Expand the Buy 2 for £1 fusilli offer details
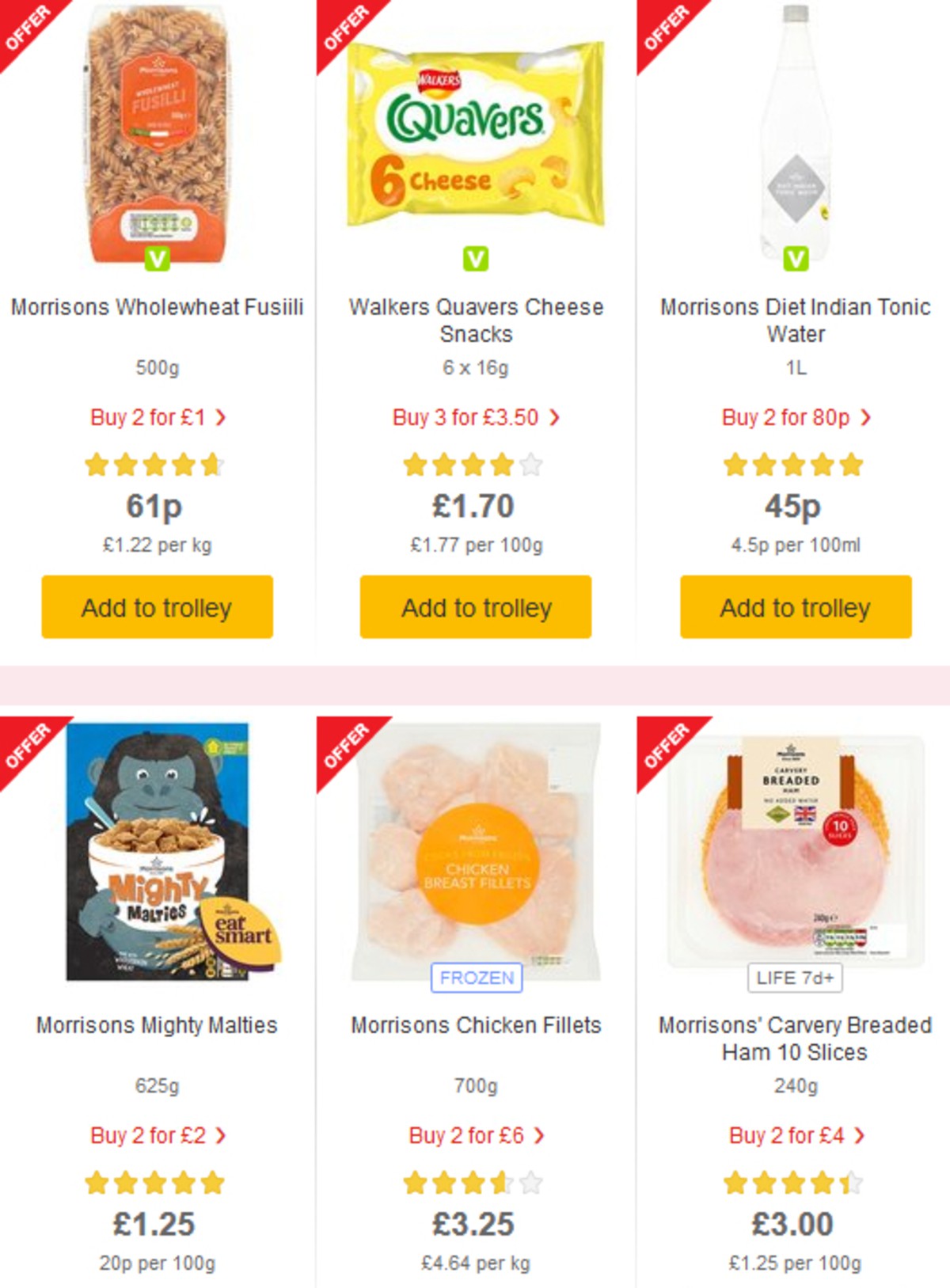Viewport: 950px width, 1288px height. [156, 417]
